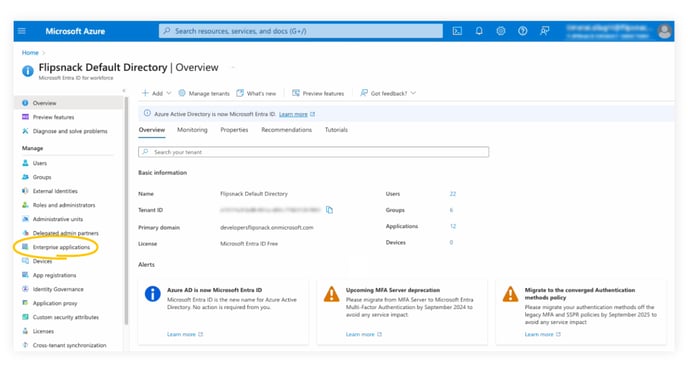Image resolution: width=688 pixels, height=372 pixels.
Task: Open Delegated admin partners in sidebar
Action: (65, 233)
